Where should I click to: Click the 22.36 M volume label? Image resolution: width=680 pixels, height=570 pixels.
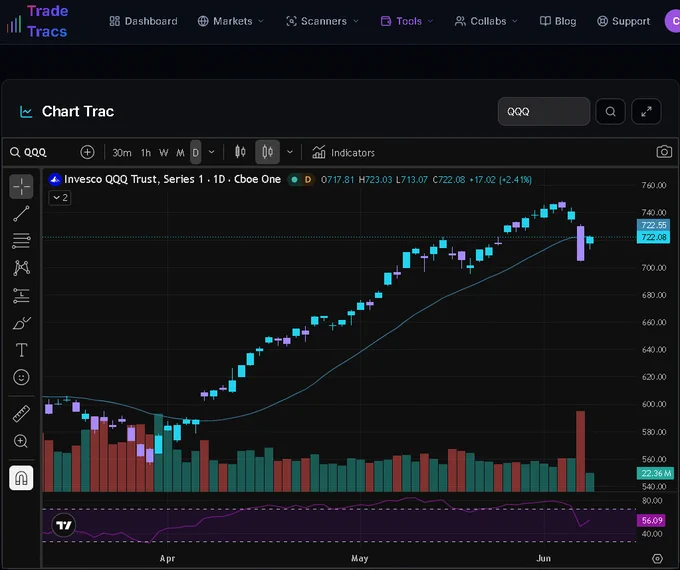[655, 473]
